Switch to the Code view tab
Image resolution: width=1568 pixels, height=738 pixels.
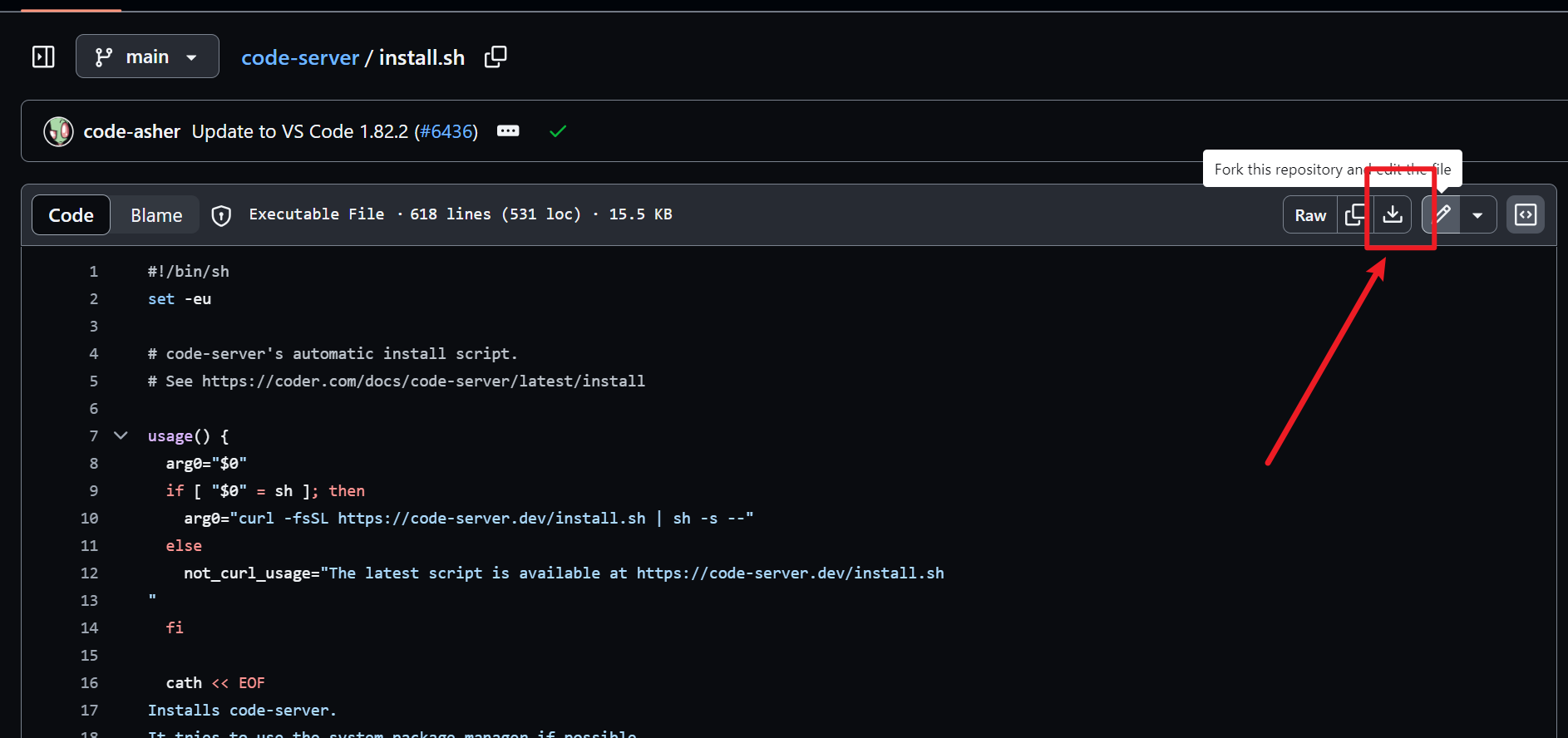[x=71, y=215]
